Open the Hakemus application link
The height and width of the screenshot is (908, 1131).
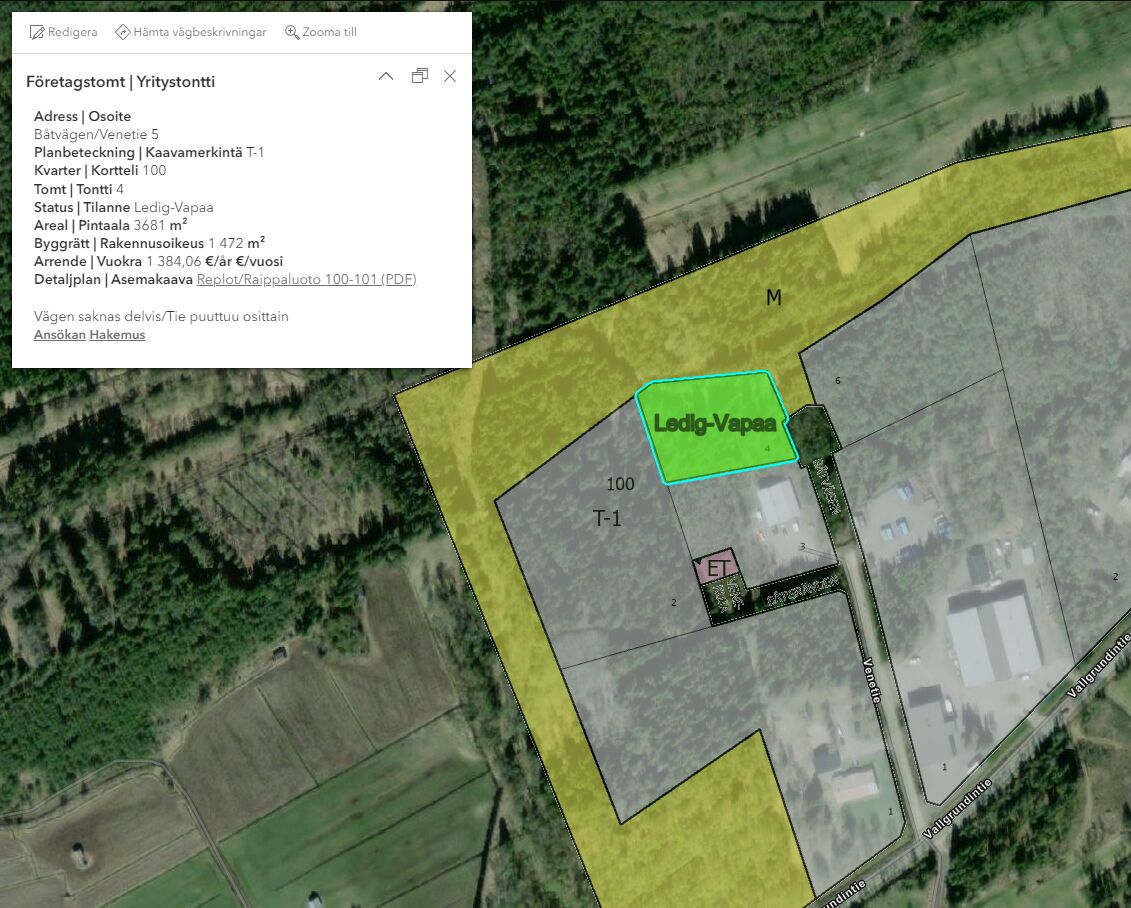click(x=117, y=335)
